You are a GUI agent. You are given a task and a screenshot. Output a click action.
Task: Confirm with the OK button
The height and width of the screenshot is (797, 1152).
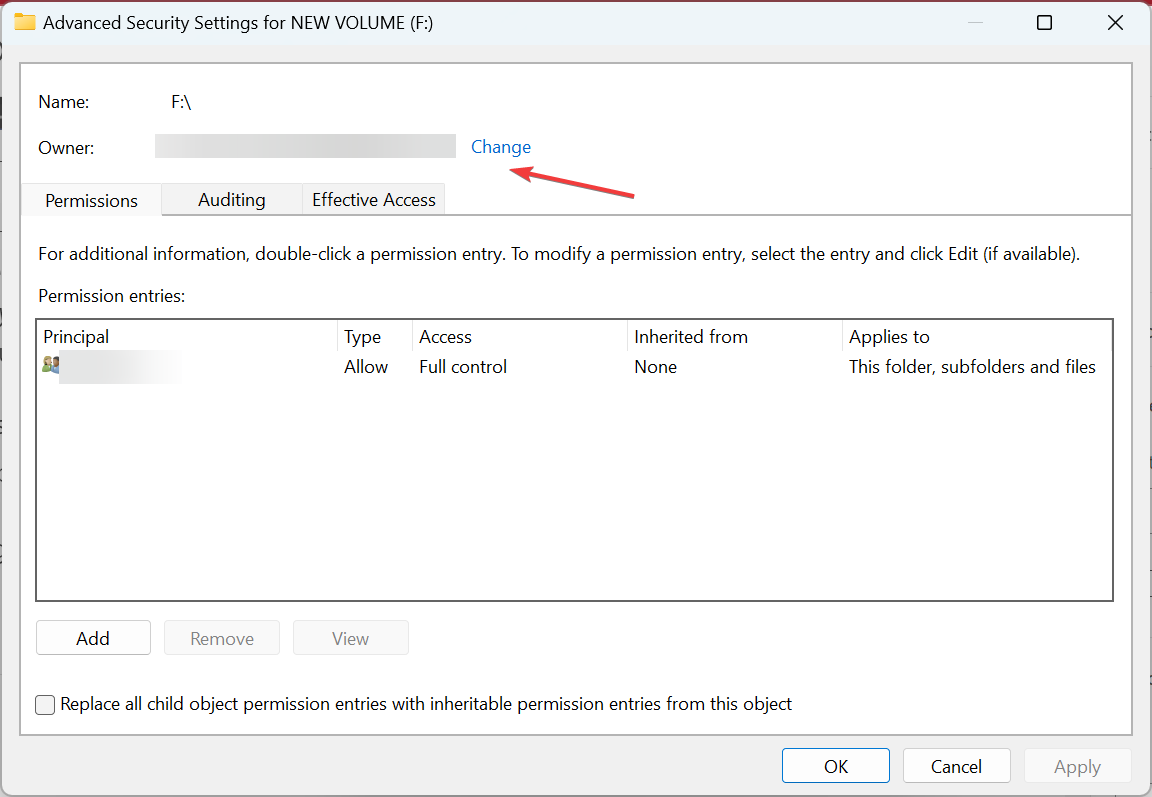tap(836, 766)
